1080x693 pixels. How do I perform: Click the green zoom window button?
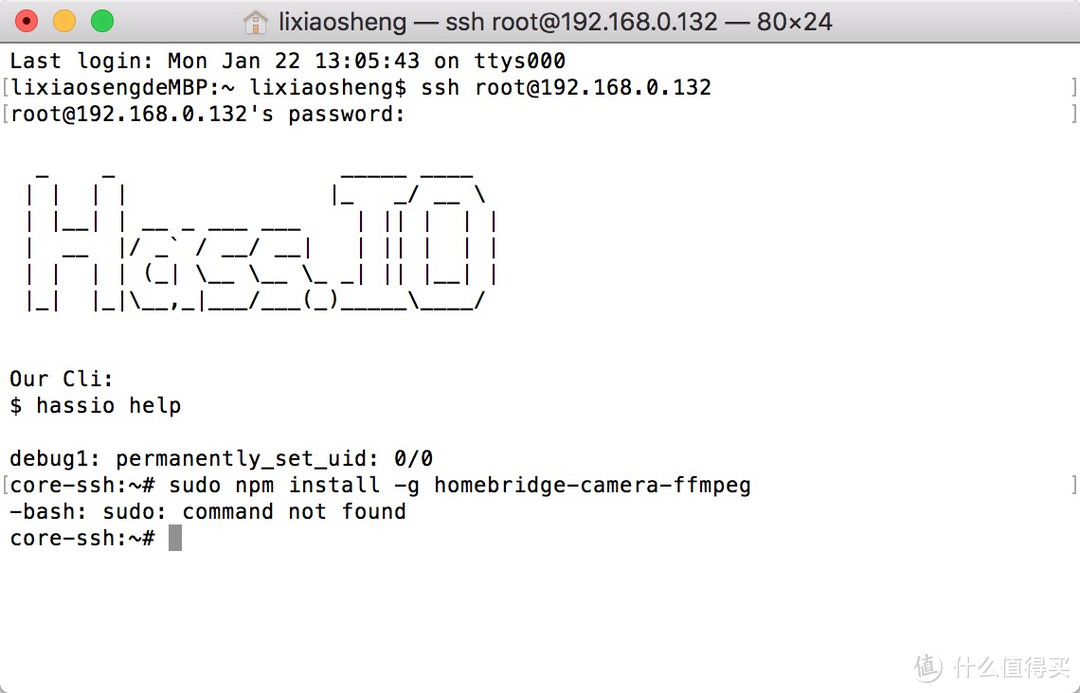coord(102,21)
